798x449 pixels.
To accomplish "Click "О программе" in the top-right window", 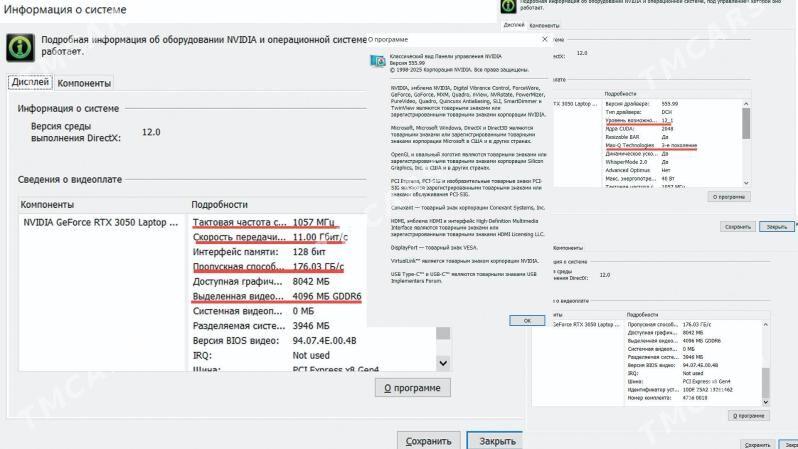I will click(x=729, y=197).
